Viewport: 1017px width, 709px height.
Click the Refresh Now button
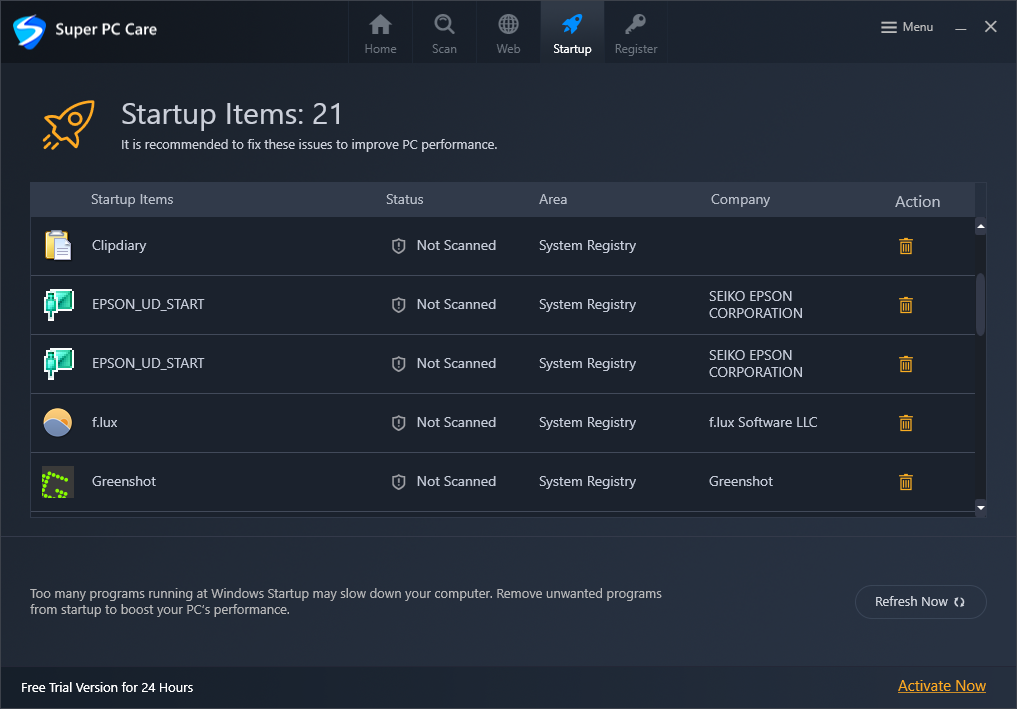tap(920, 602)
